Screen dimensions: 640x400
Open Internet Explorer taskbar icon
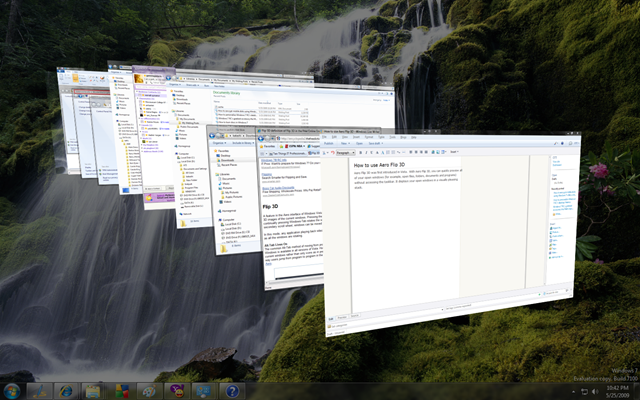point(66,391)
